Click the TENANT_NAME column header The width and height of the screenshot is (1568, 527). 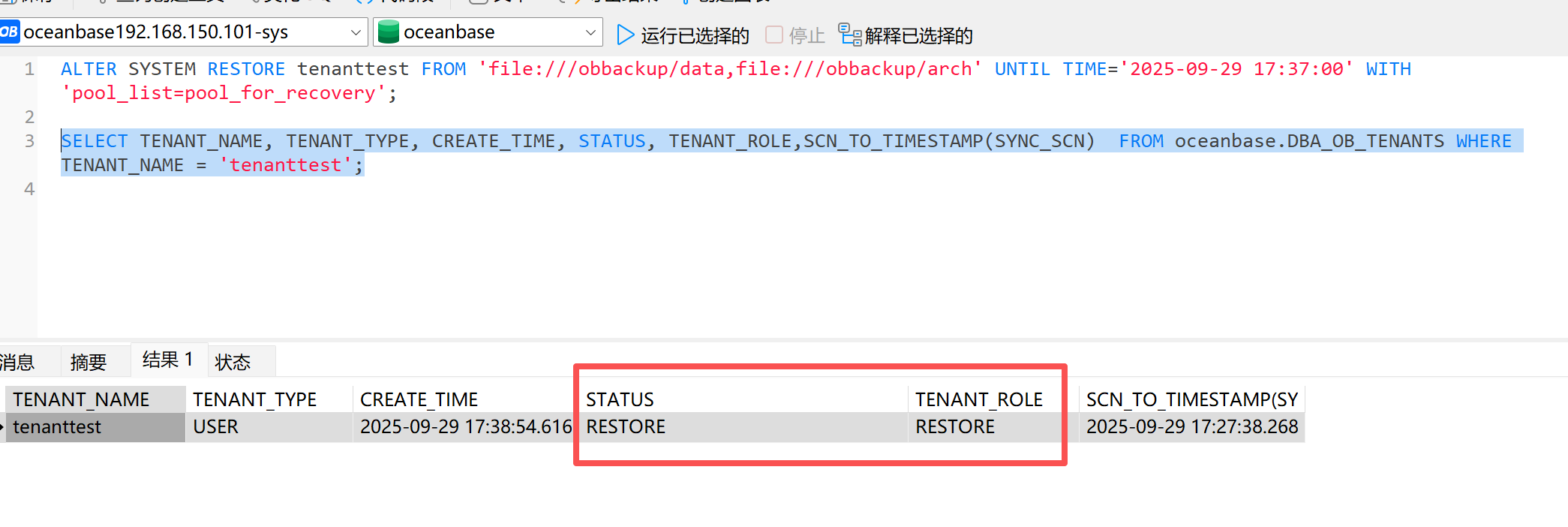click(x=81, y=399)
